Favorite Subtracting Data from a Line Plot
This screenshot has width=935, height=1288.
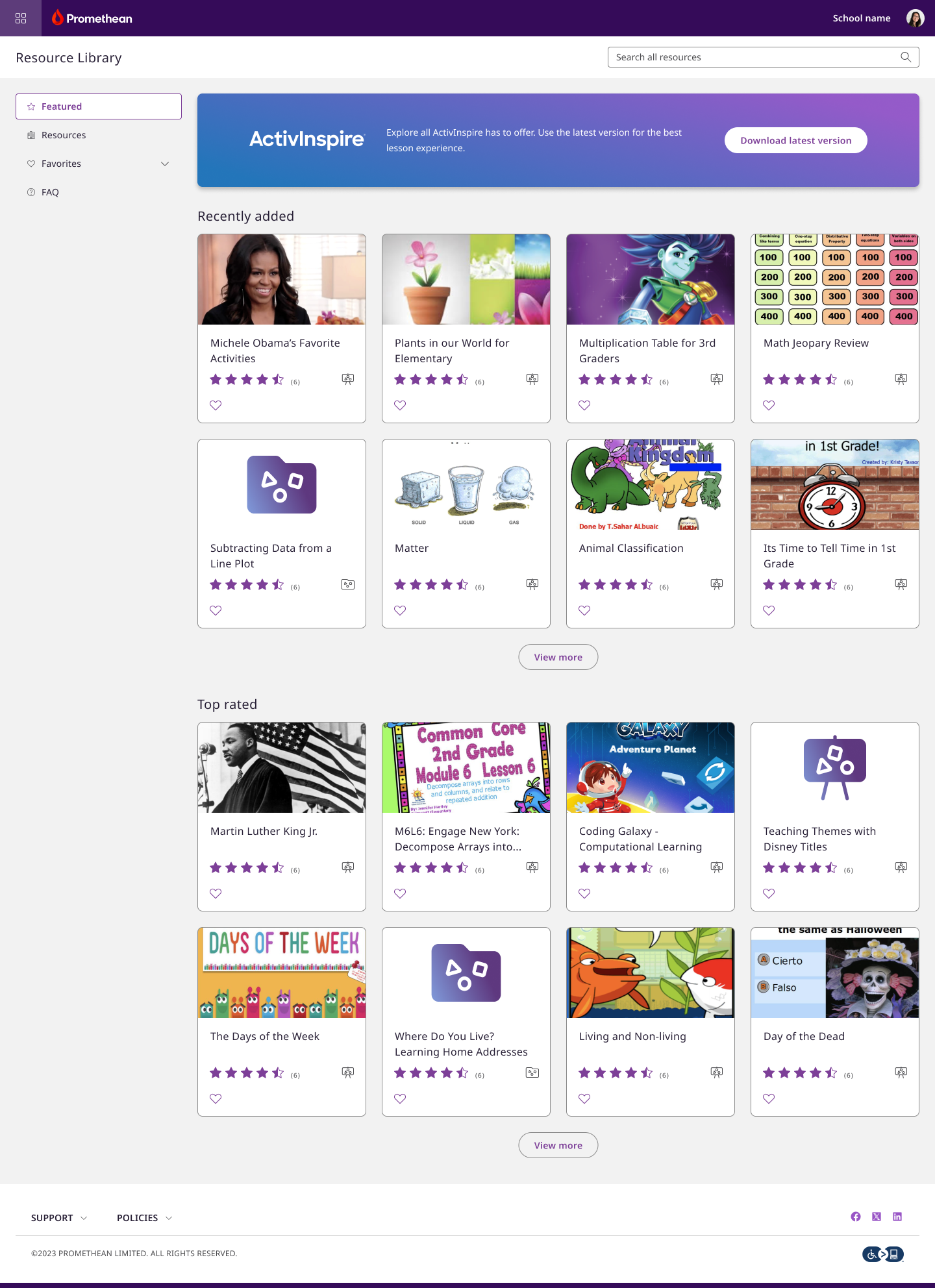[x=216, y=610]
